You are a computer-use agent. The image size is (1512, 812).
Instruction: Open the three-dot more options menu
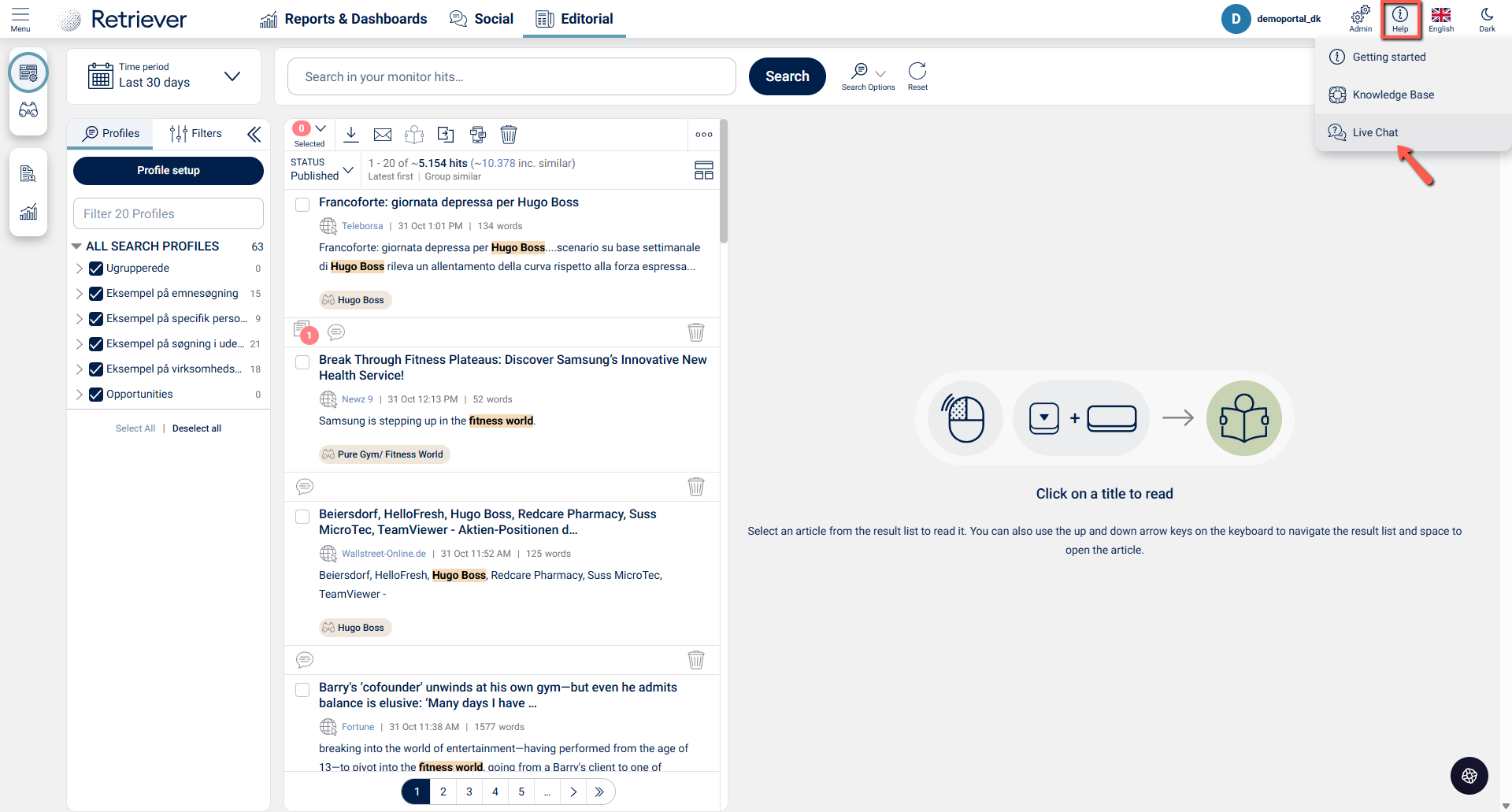(704, 135)
